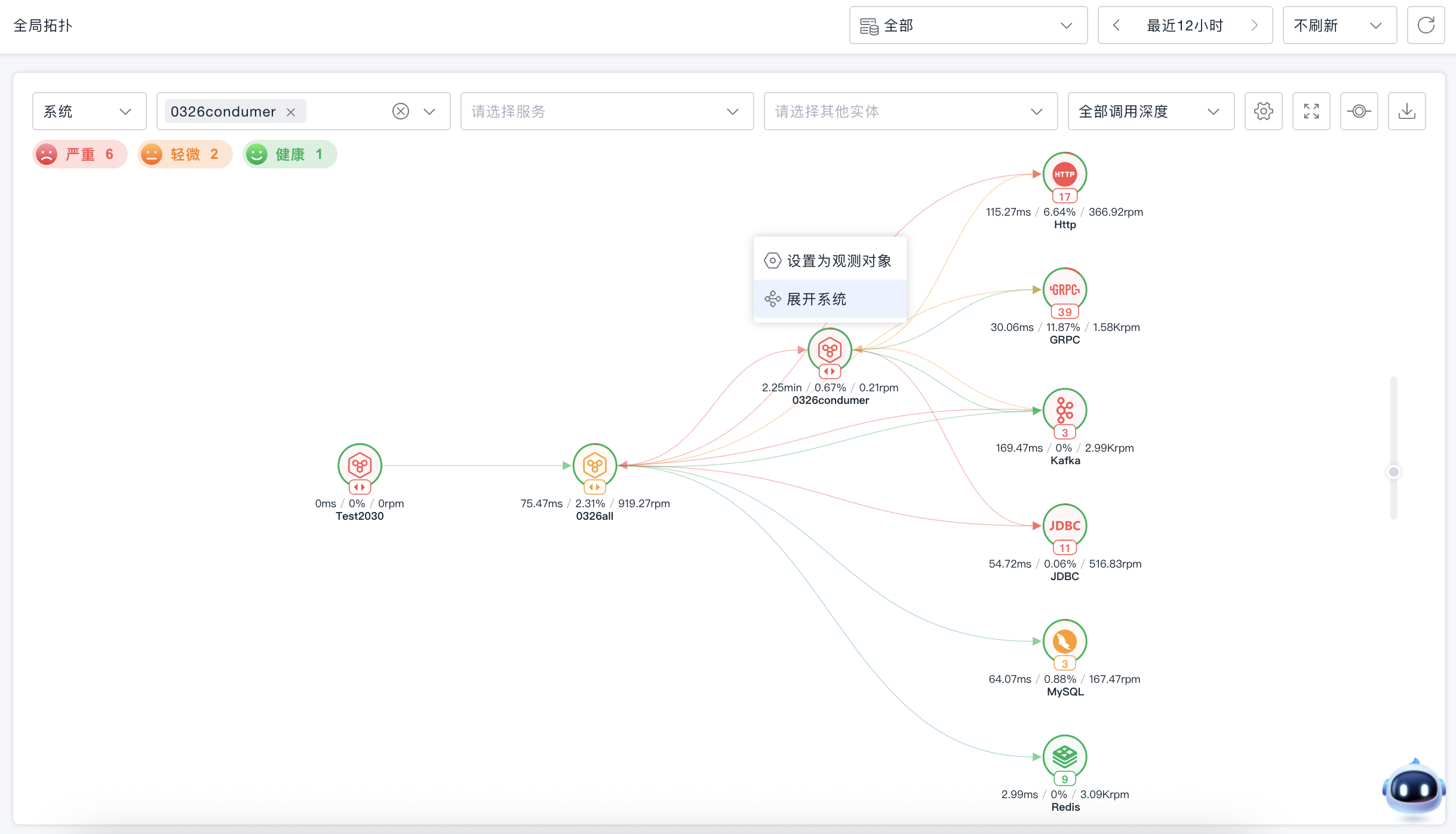Click 0326all metrics 75.47ms text

click(x=541, y=504)
